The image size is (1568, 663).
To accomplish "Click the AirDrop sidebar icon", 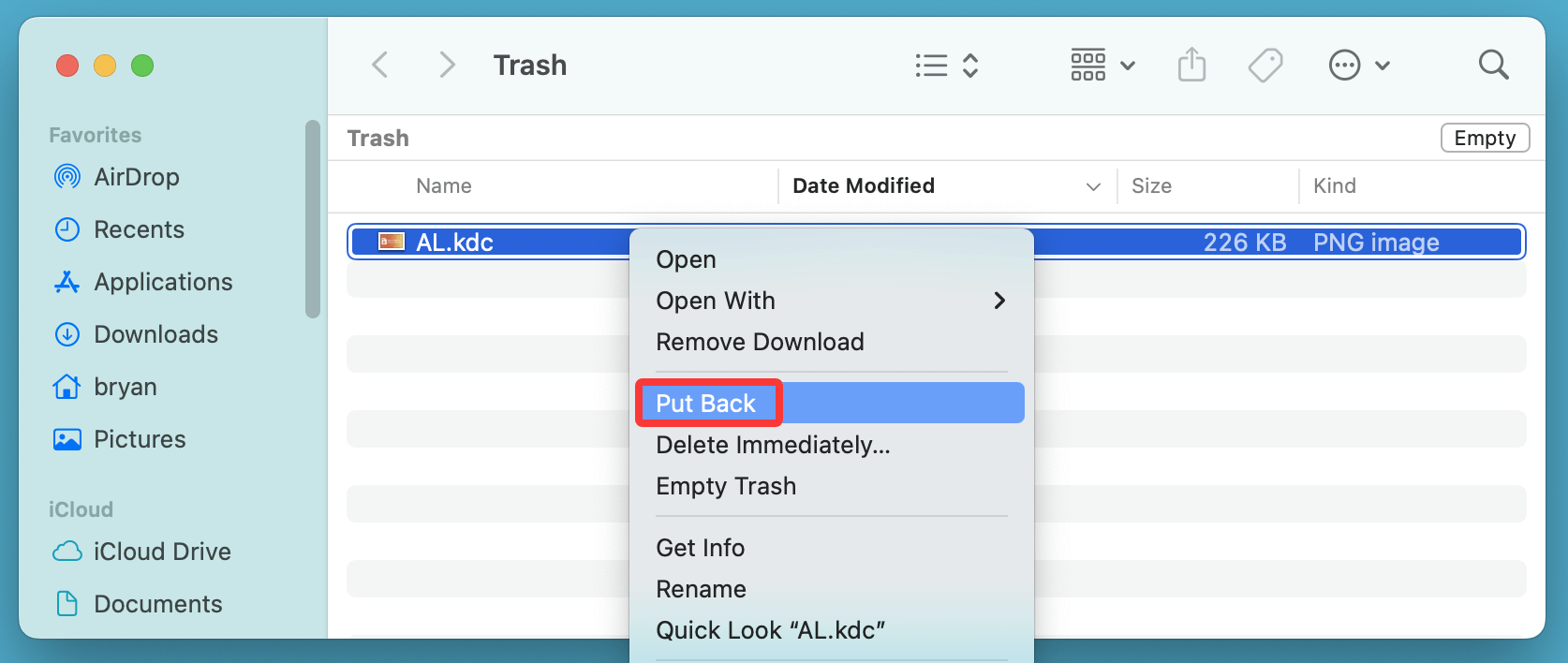I will (67, 177).
